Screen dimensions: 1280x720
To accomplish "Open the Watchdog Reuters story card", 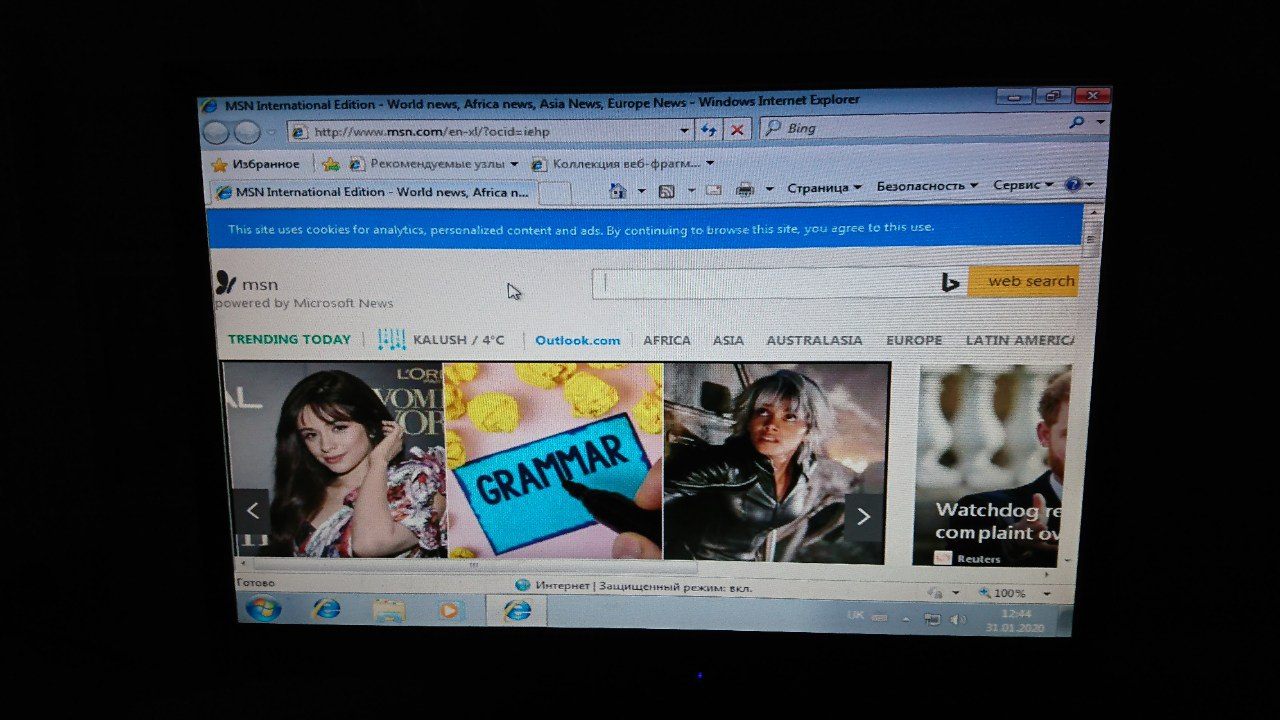I will coord(992,466).
